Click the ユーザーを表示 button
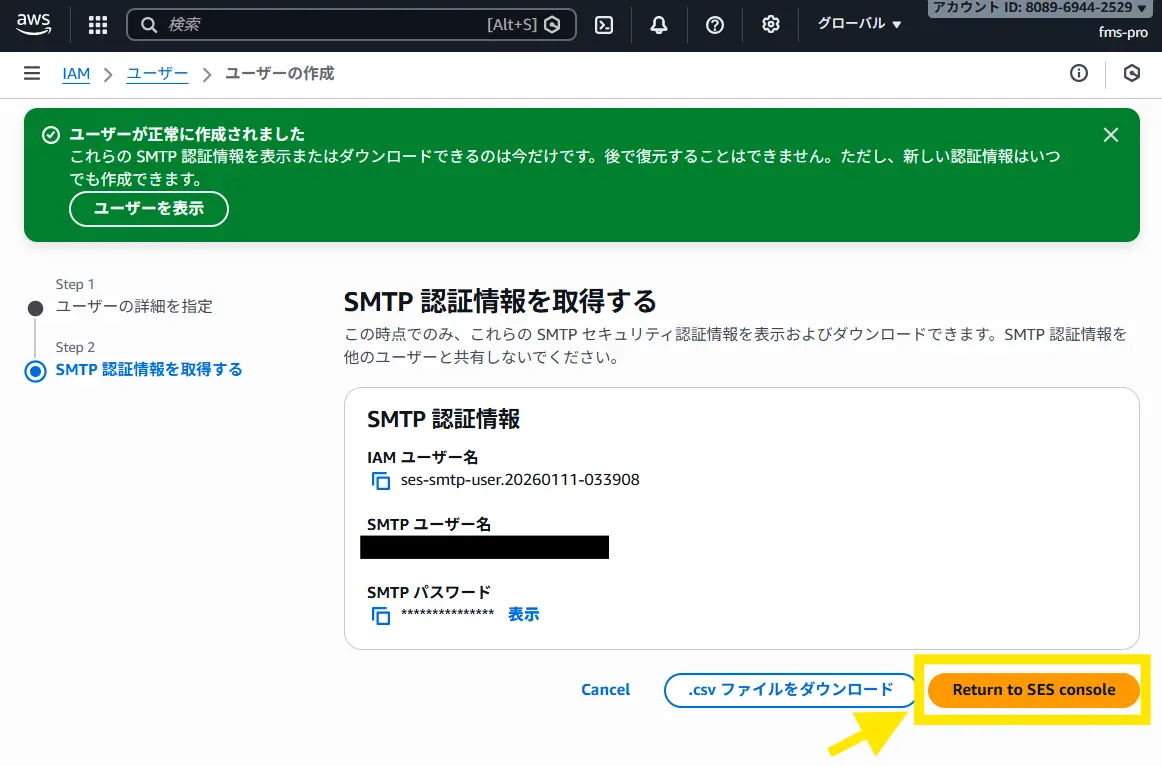Viewport: 1162px width, 766px height. tap(148, 209)
